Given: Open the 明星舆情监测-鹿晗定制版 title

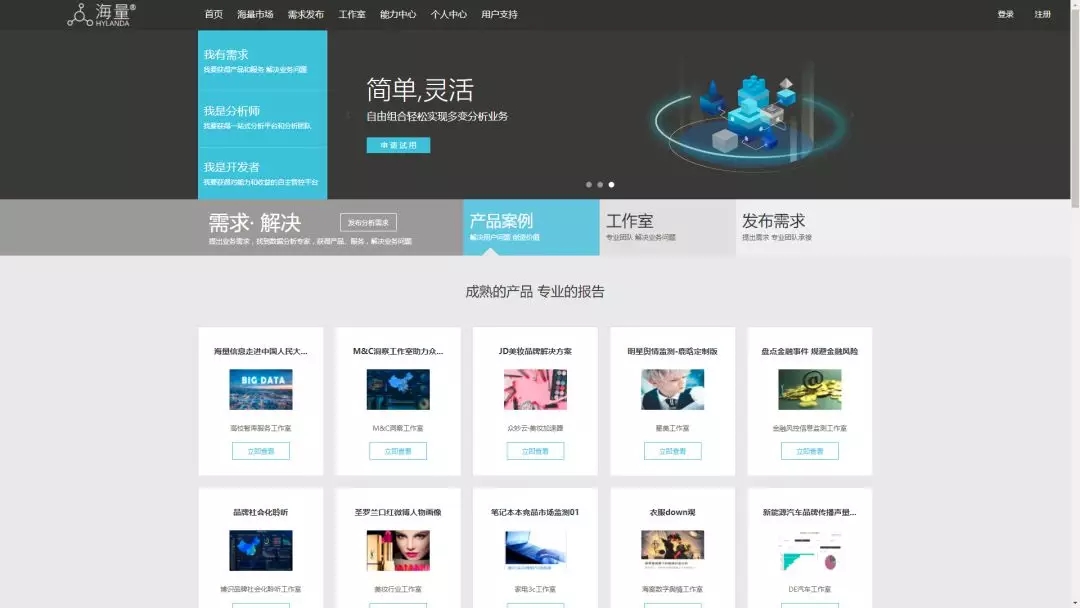Looking at the screenshot, I should click(672, 351).
